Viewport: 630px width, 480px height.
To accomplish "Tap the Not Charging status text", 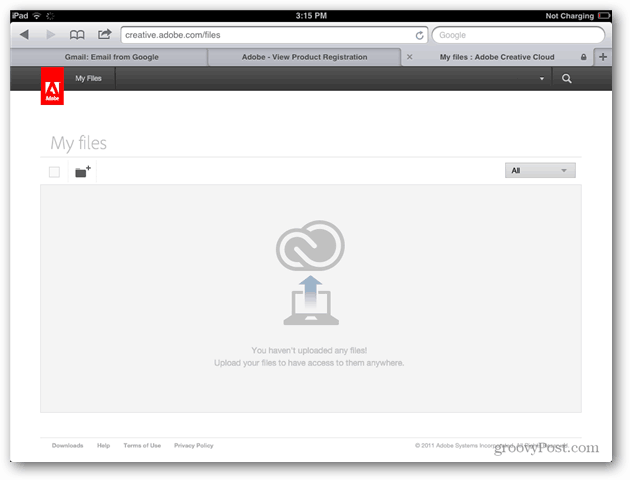I will pos(569,16).
